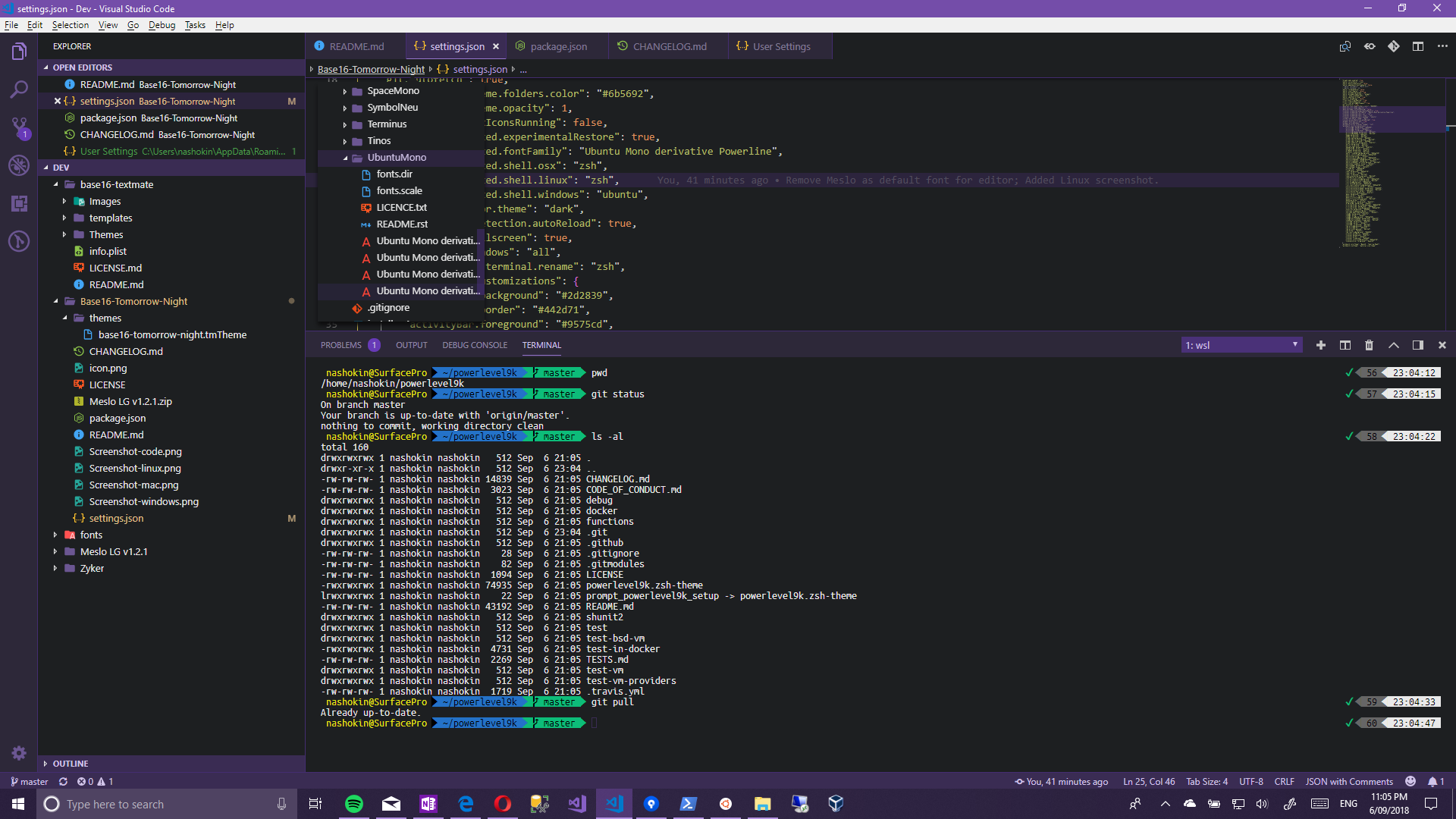Open the Debug menu
Viewport: 1456px width, 819px height.
(x=162, y=25)
